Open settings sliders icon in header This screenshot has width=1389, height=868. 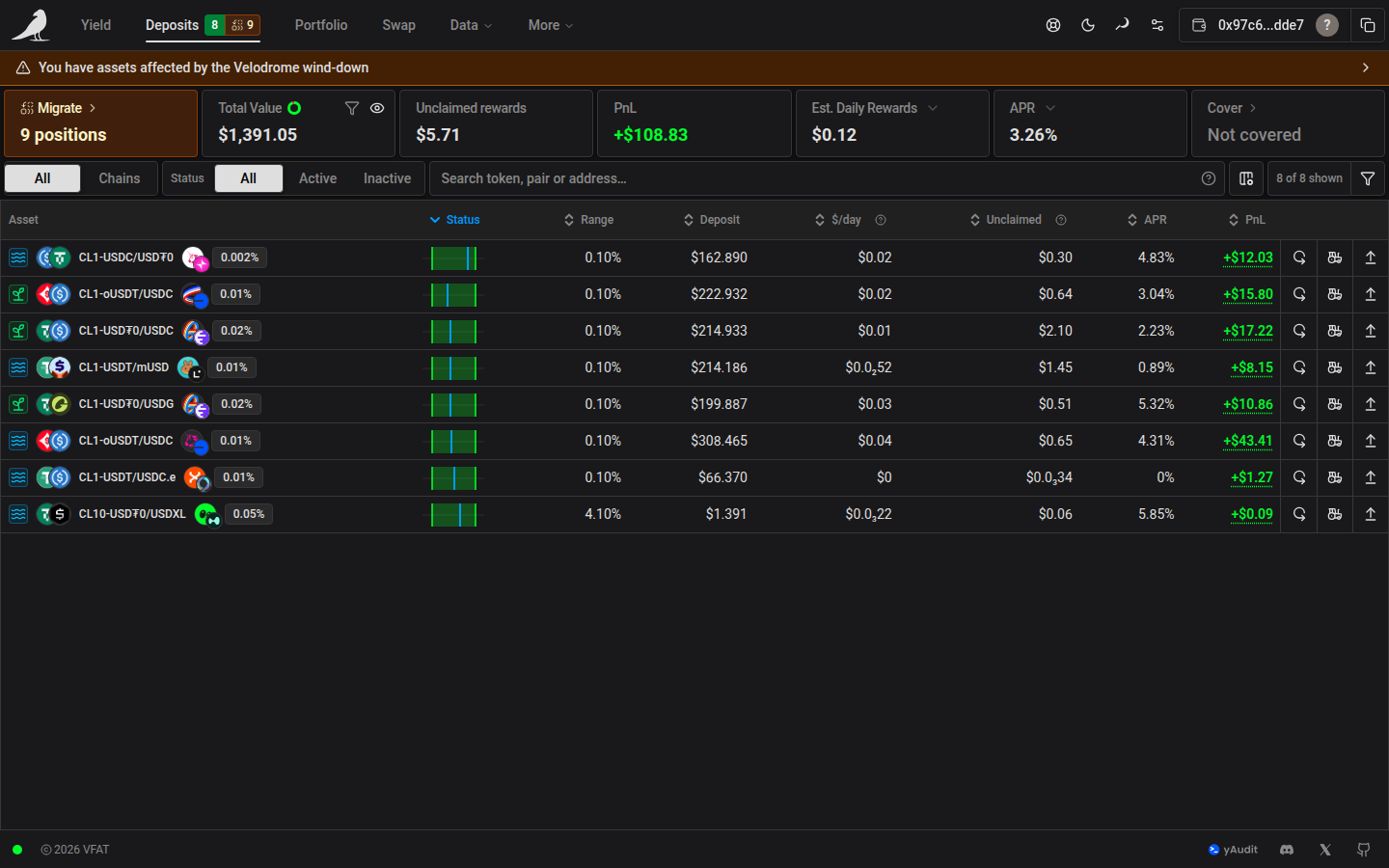(x=1157, y=25)
